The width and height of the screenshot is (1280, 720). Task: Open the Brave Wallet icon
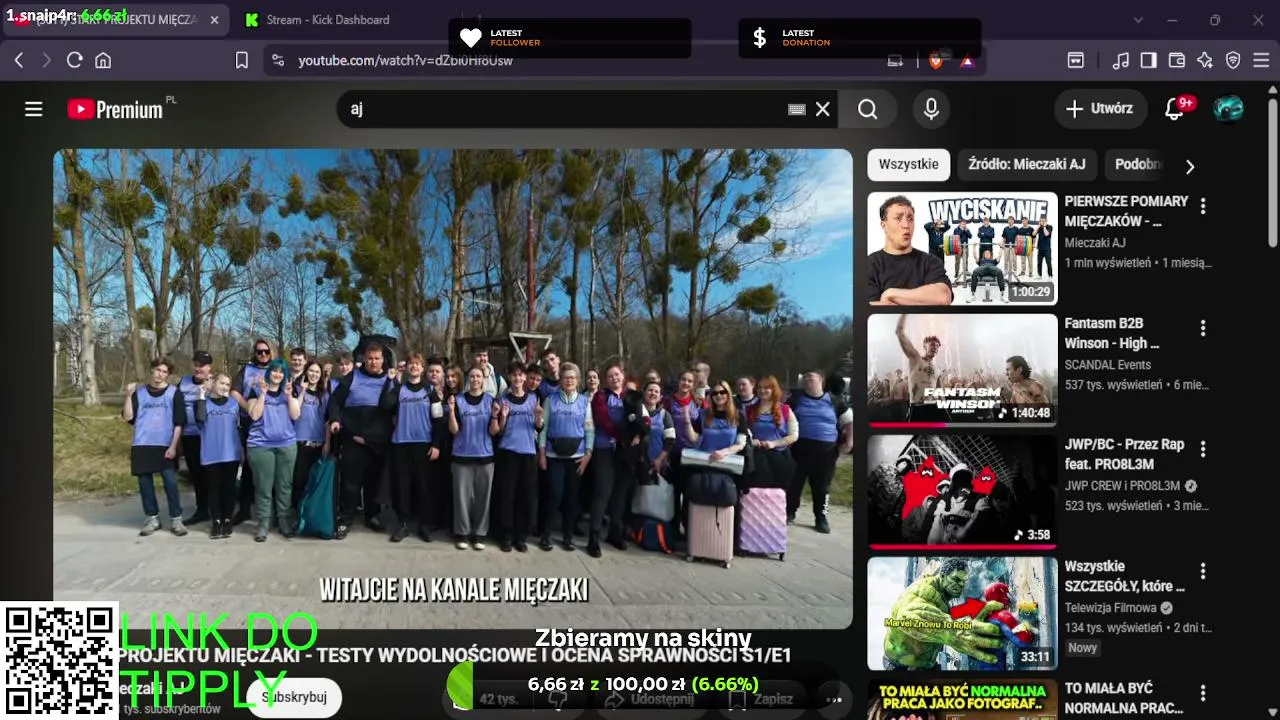pyautogui.click(x=1177, y=61)
